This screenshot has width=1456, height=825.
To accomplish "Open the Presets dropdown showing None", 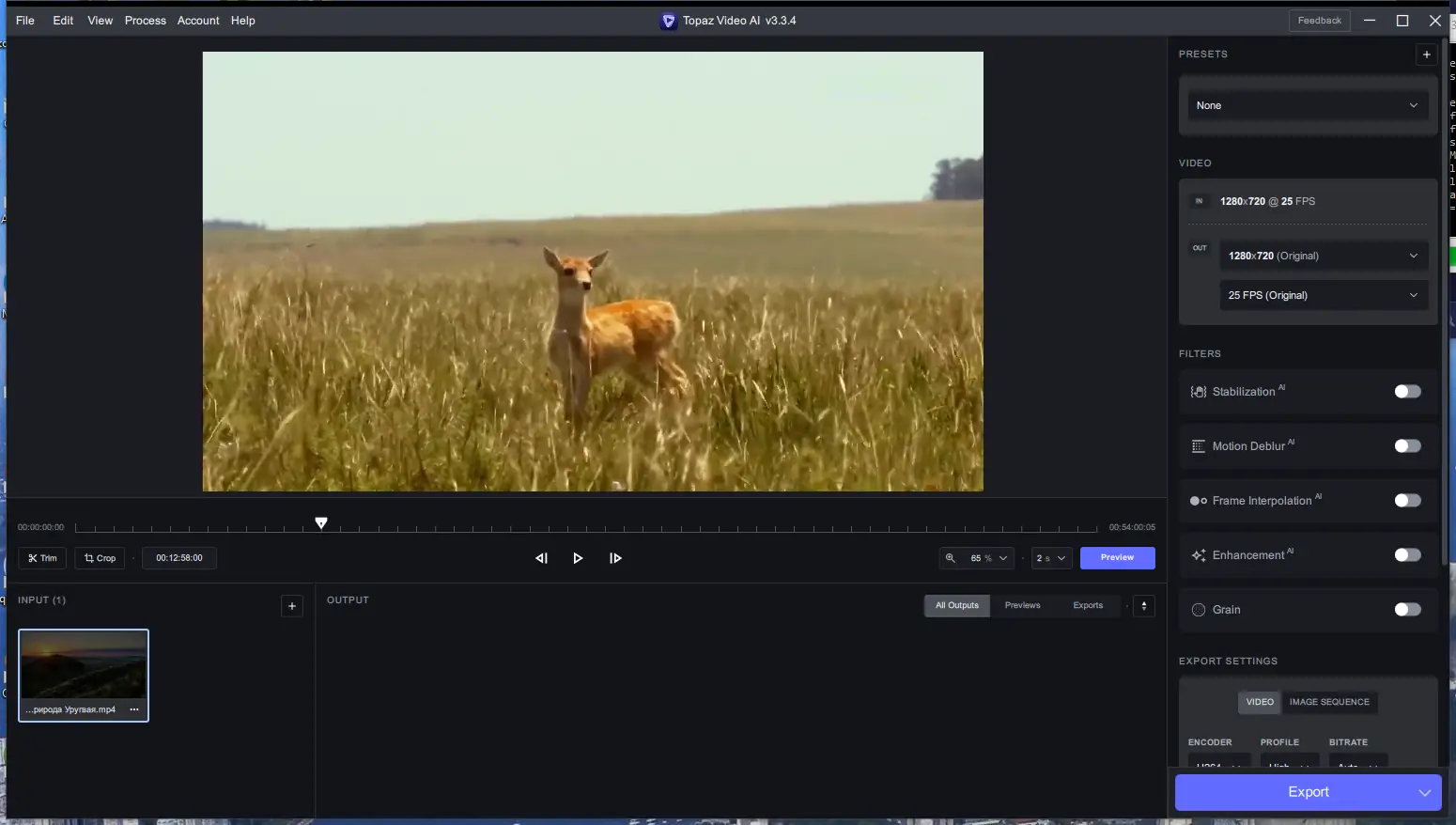I will pyautogui.click(x=1307, y=105).
